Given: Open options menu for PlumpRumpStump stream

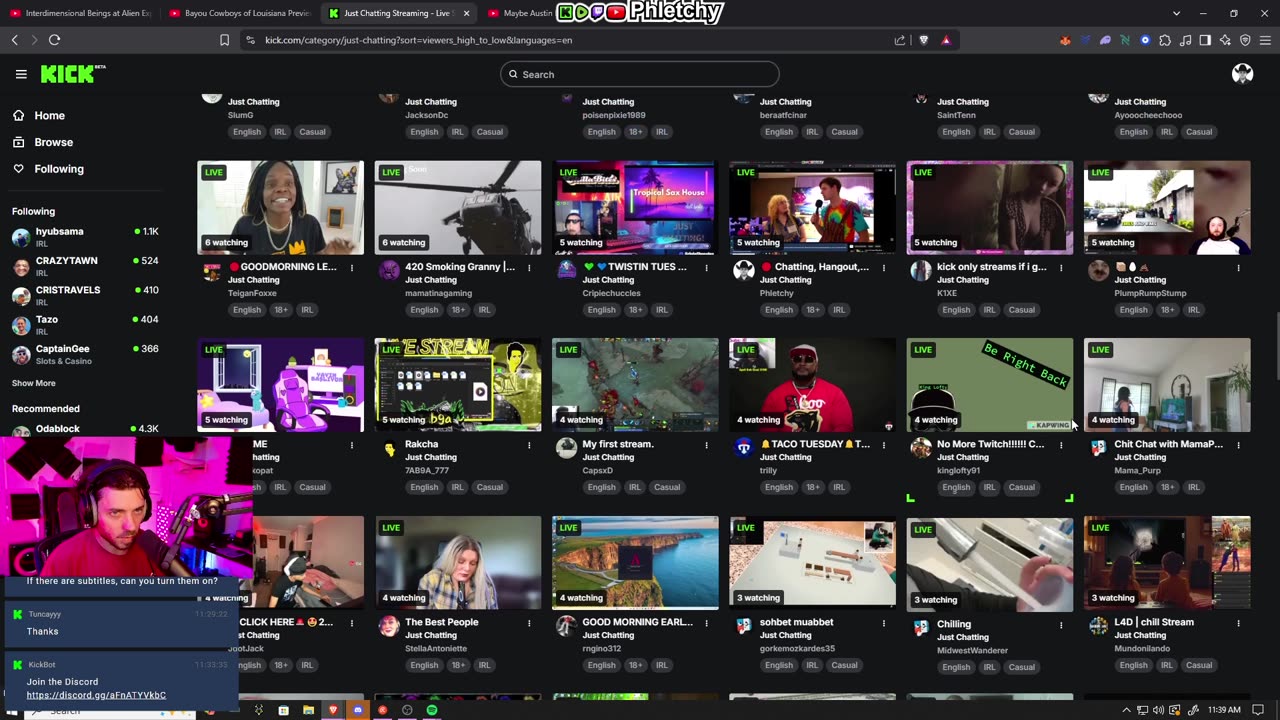Looking at the screenshot, I should pyautogui.click(x=1238, y=268).
